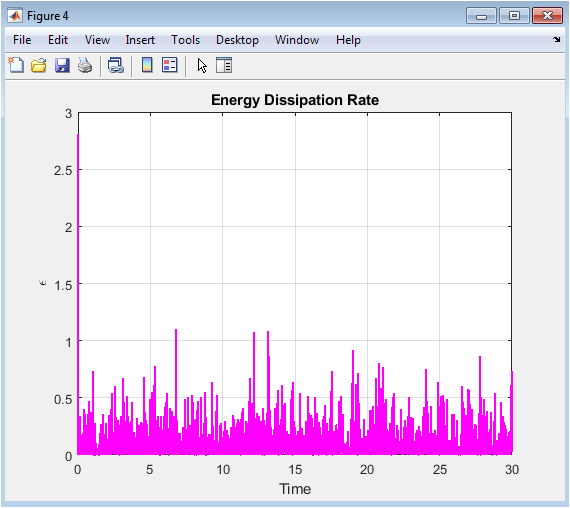Open the View menu

click(x=97, y=40)
